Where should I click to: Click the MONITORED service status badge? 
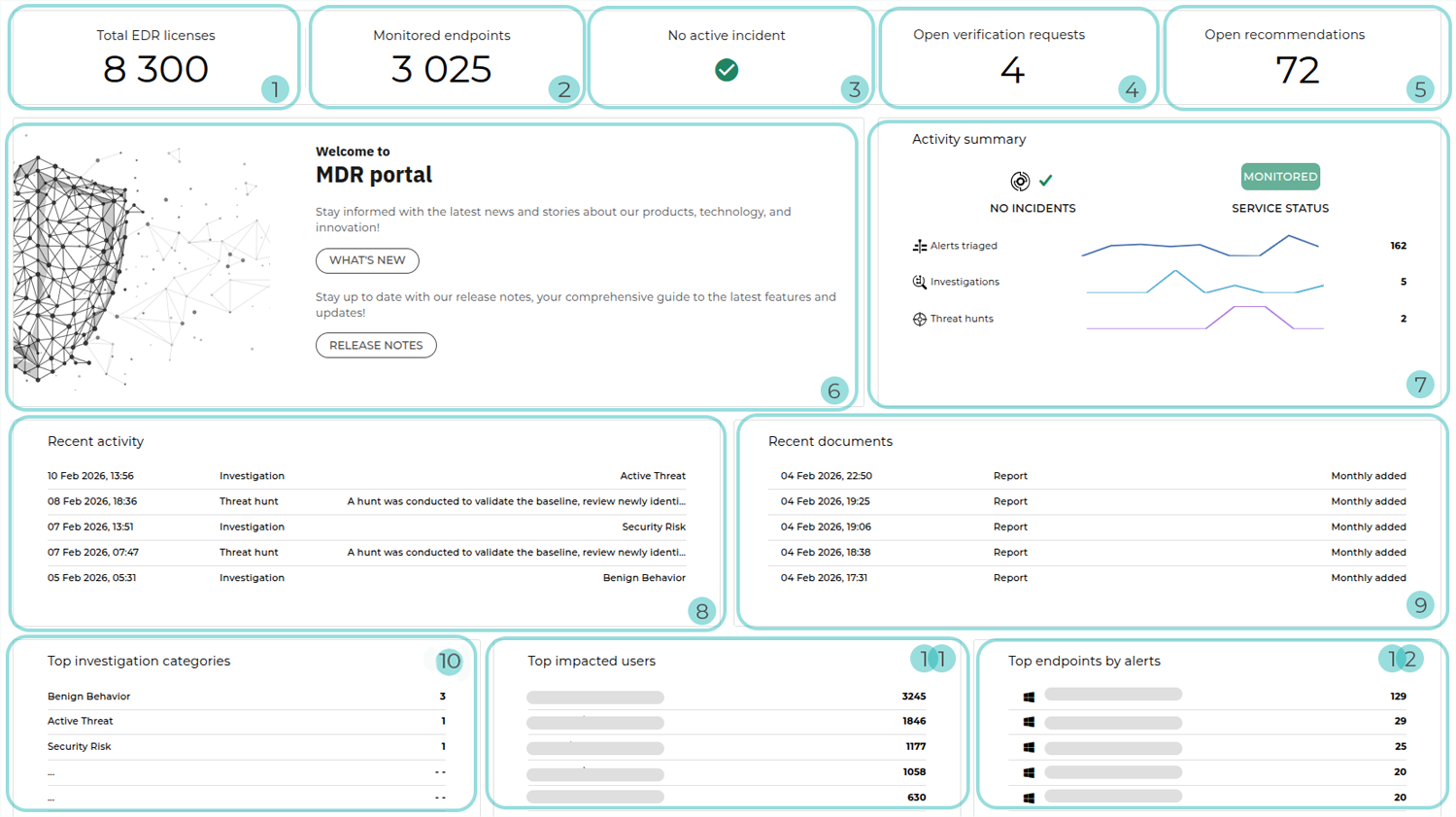click(1280, 177)
